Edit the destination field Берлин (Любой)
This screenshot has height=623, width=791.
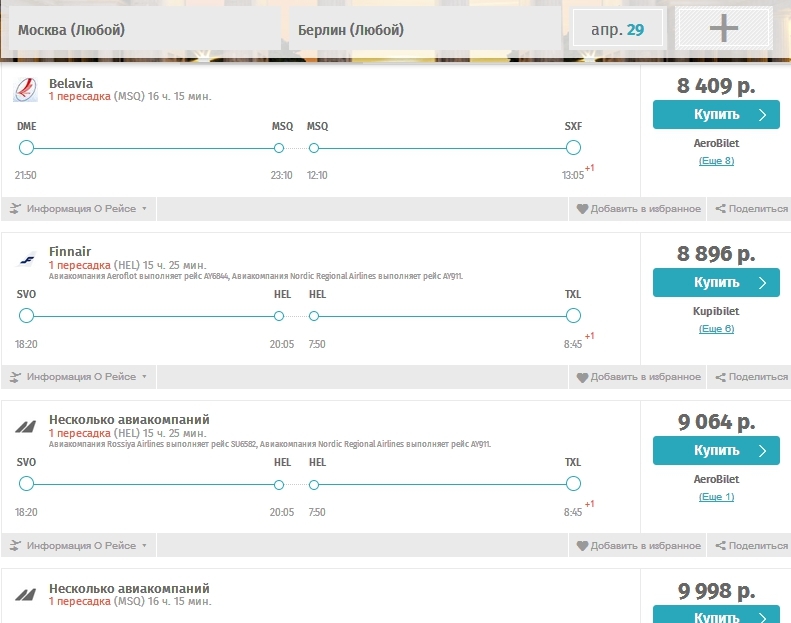point(424,29)
